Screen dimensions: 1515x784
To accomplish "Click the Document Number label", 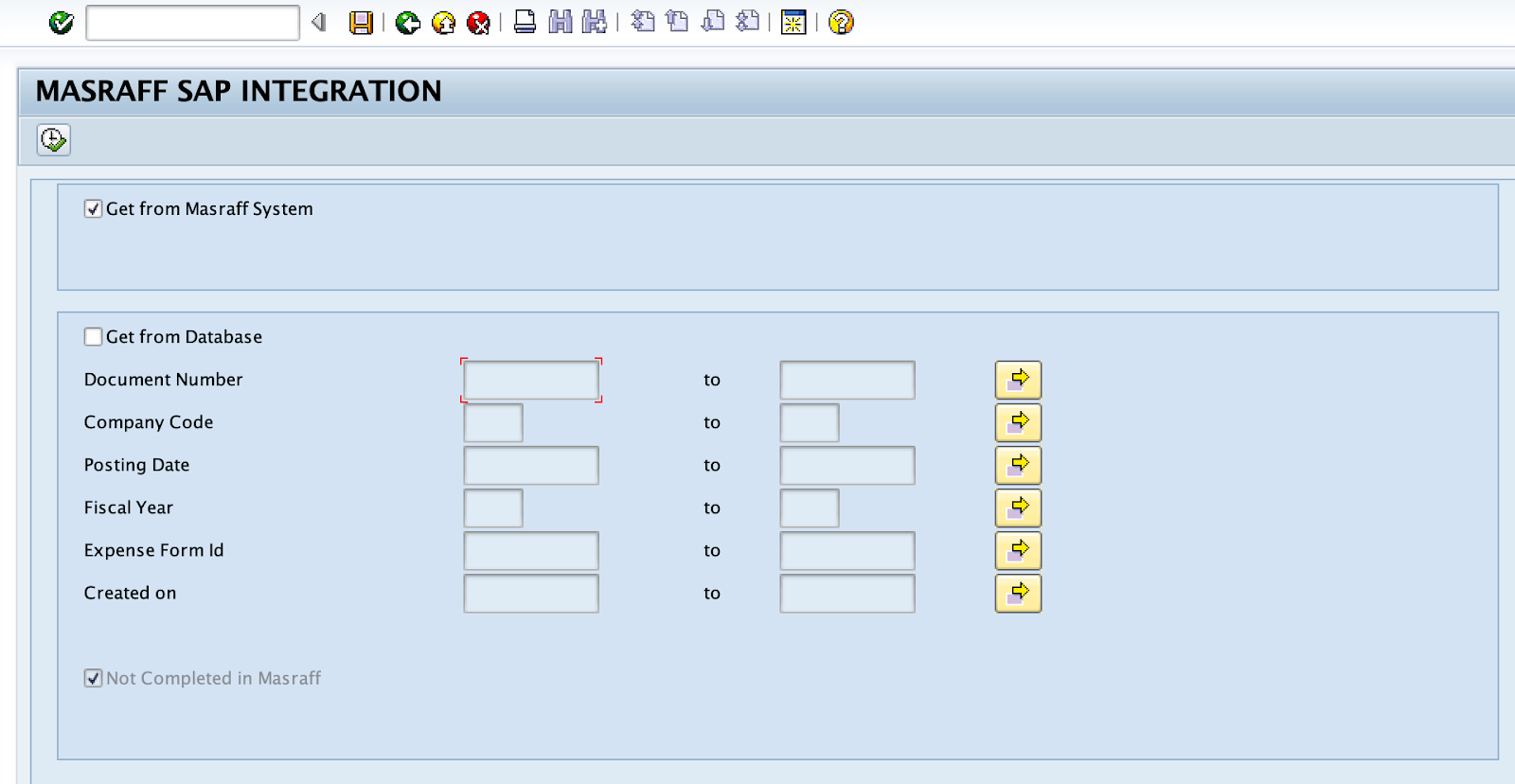I will tap(163, 380).
